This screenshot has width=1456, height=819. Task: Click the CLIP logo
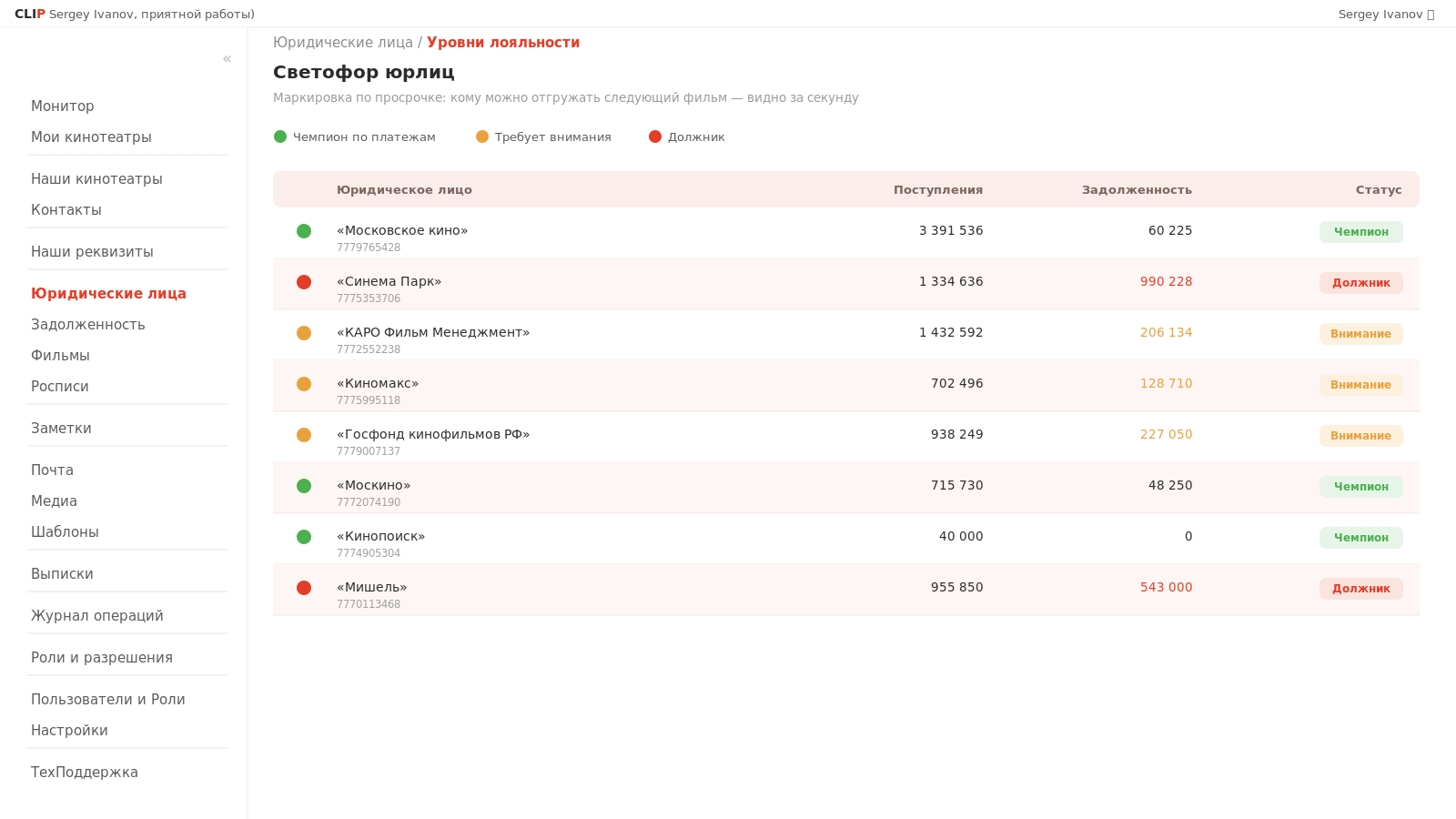pyautogui.click(x=30, y=15)
